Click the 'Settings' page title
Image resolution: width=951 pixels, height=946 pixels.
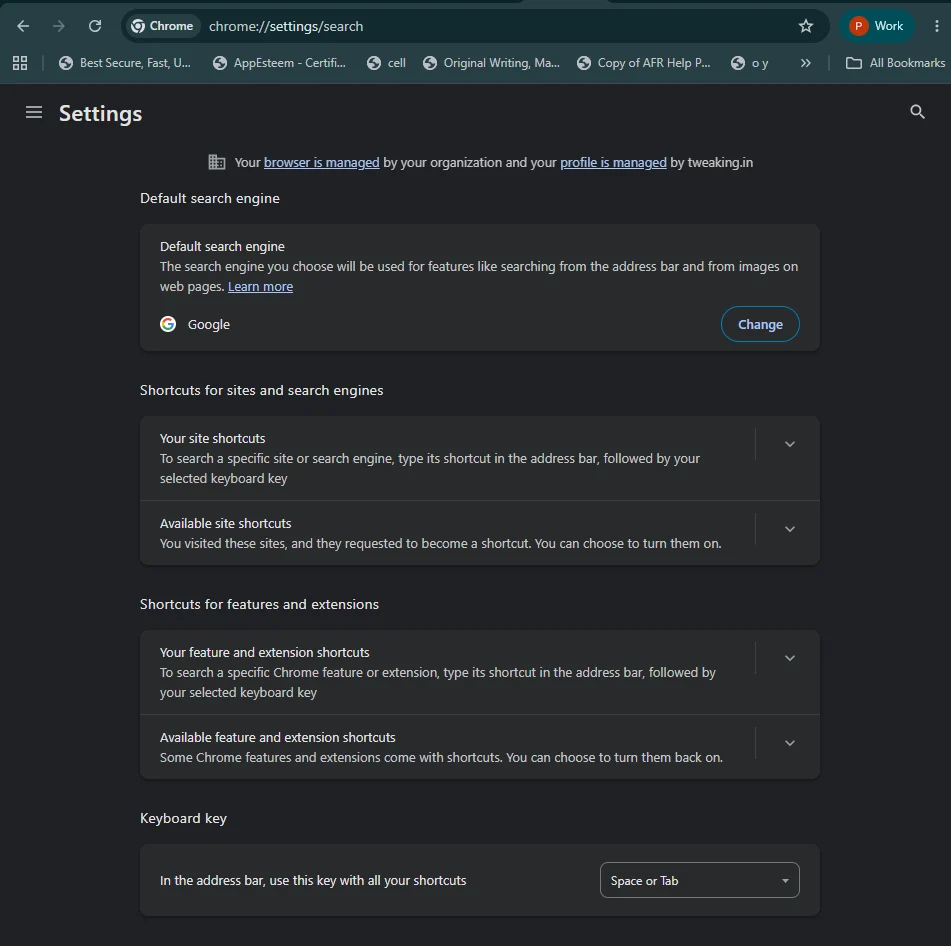(x=100, y=113)
